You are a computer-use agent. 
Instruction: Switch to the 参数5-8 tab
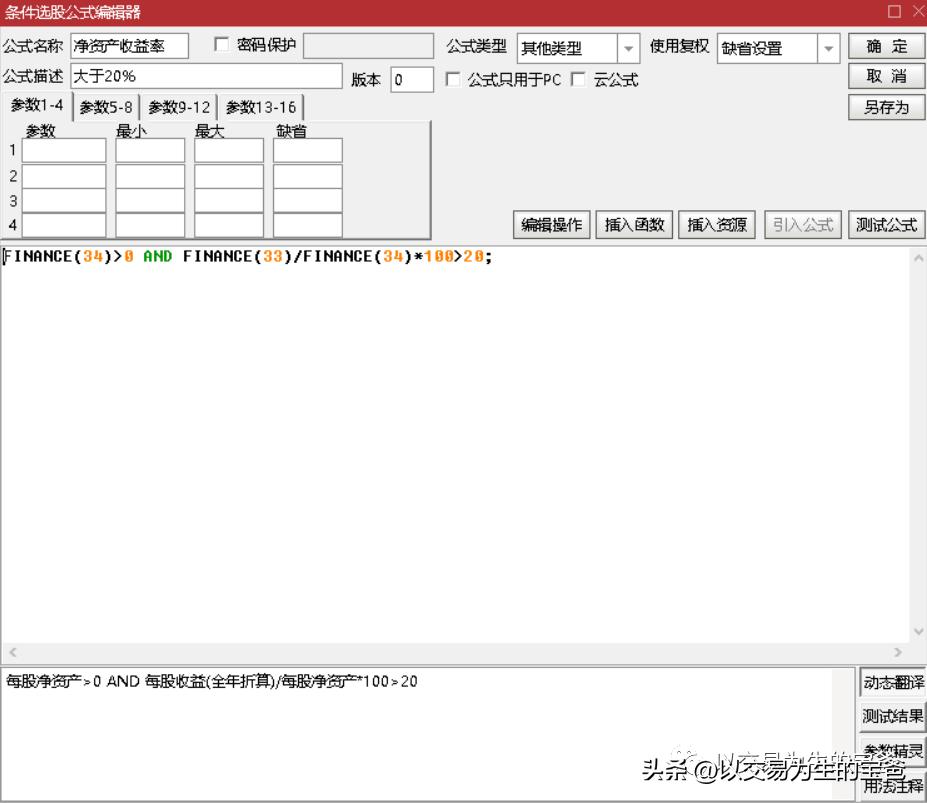point(106,108)
